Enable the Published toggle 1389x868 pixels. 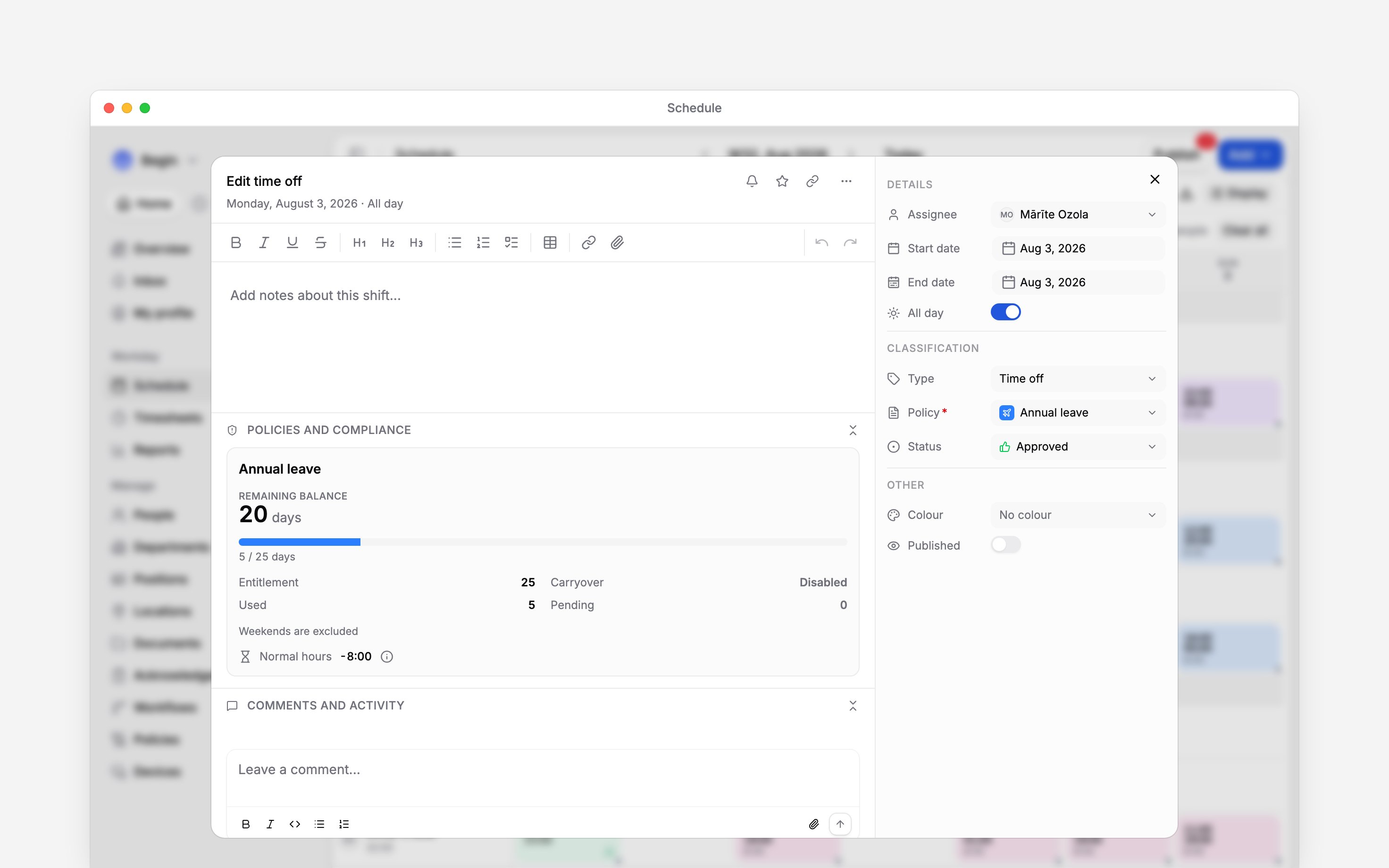tap(1005, 545)
